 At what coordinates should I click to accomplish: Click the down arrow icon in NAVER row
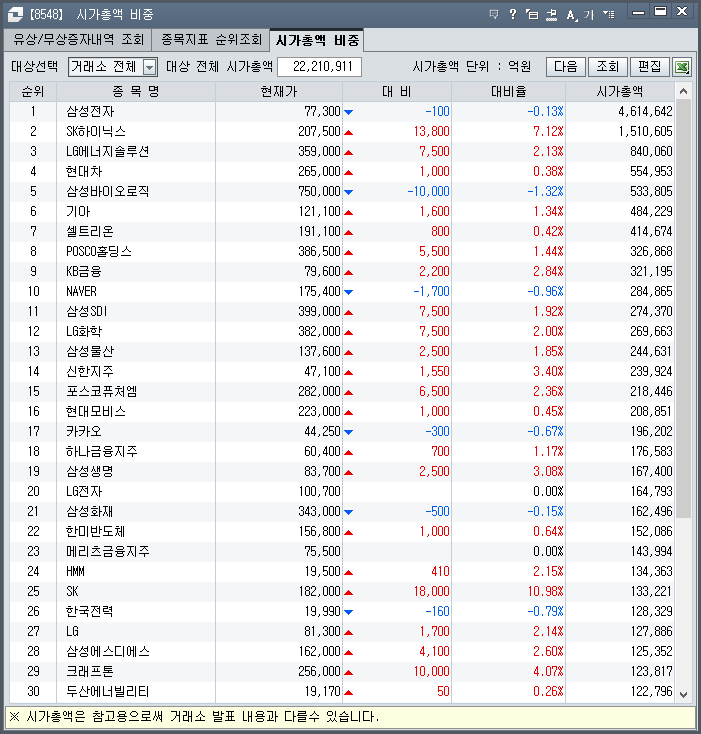[349, 292]
